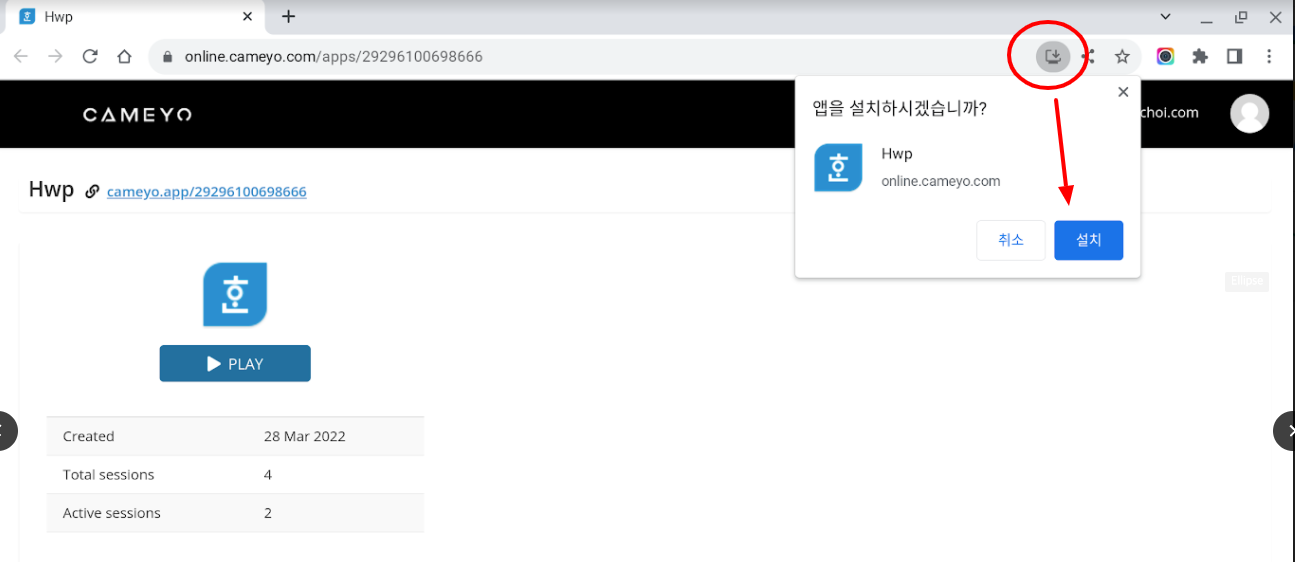Click the large Hwp app icon
This screenshot has height=562, width=1295.
tap(235, 294)
